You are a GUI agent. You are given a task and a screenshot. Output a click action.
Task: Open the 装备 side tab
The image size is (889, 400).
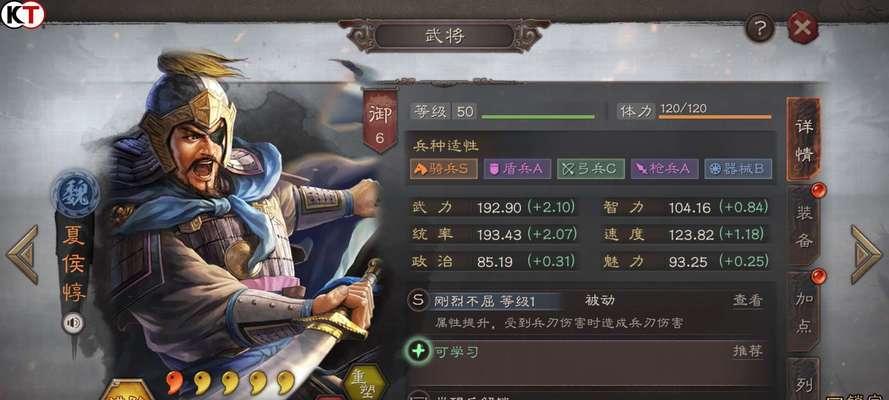click(803, 226)
